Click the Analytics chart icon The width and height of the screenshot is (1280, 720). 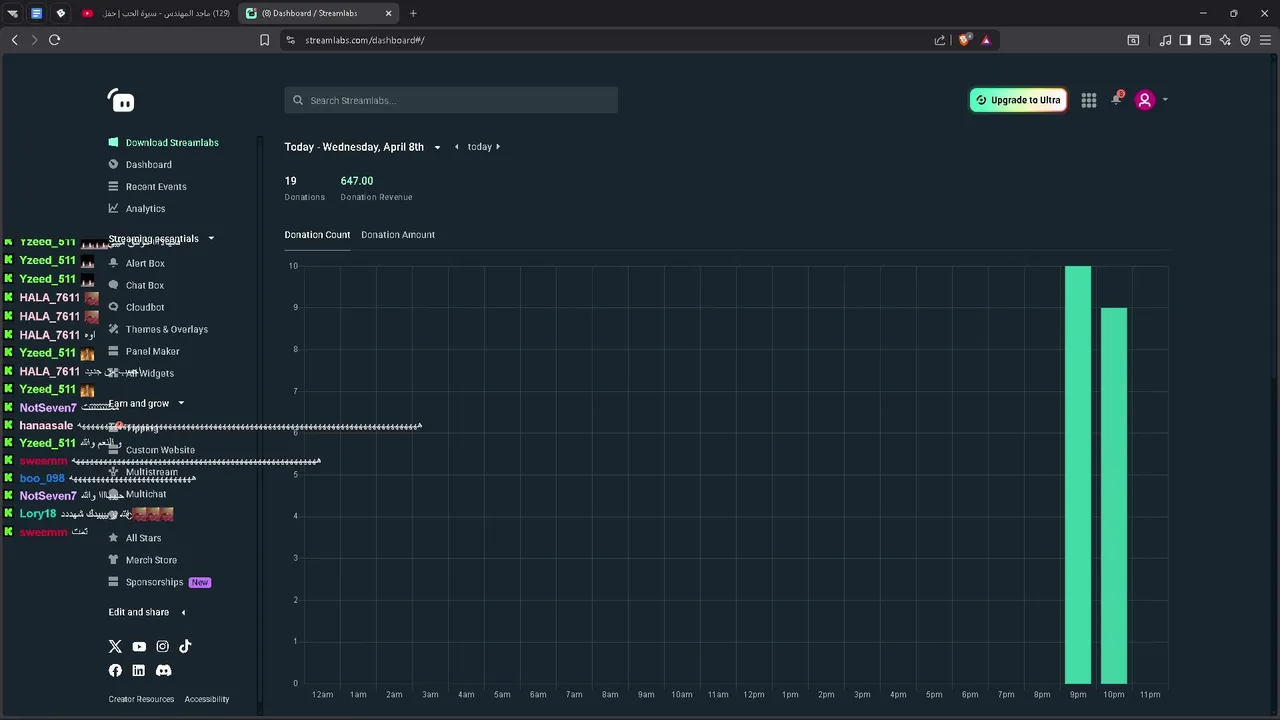pyautogui.click(x=113, y=208)
